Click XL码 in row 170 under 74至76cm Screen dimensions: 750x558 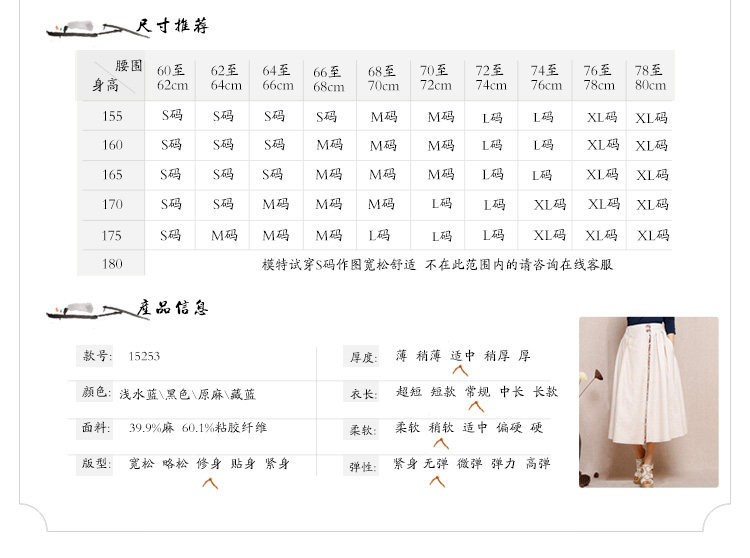(x=550, y=205)
